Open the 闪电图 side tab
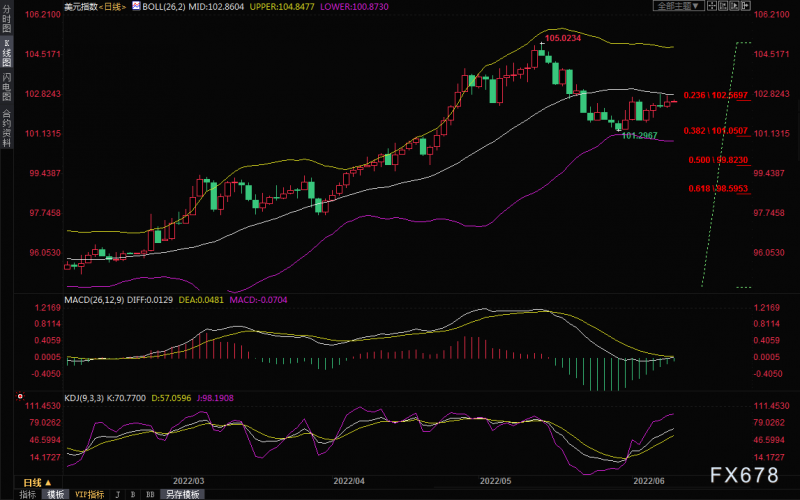800x500 pixels. pos(6,87)
